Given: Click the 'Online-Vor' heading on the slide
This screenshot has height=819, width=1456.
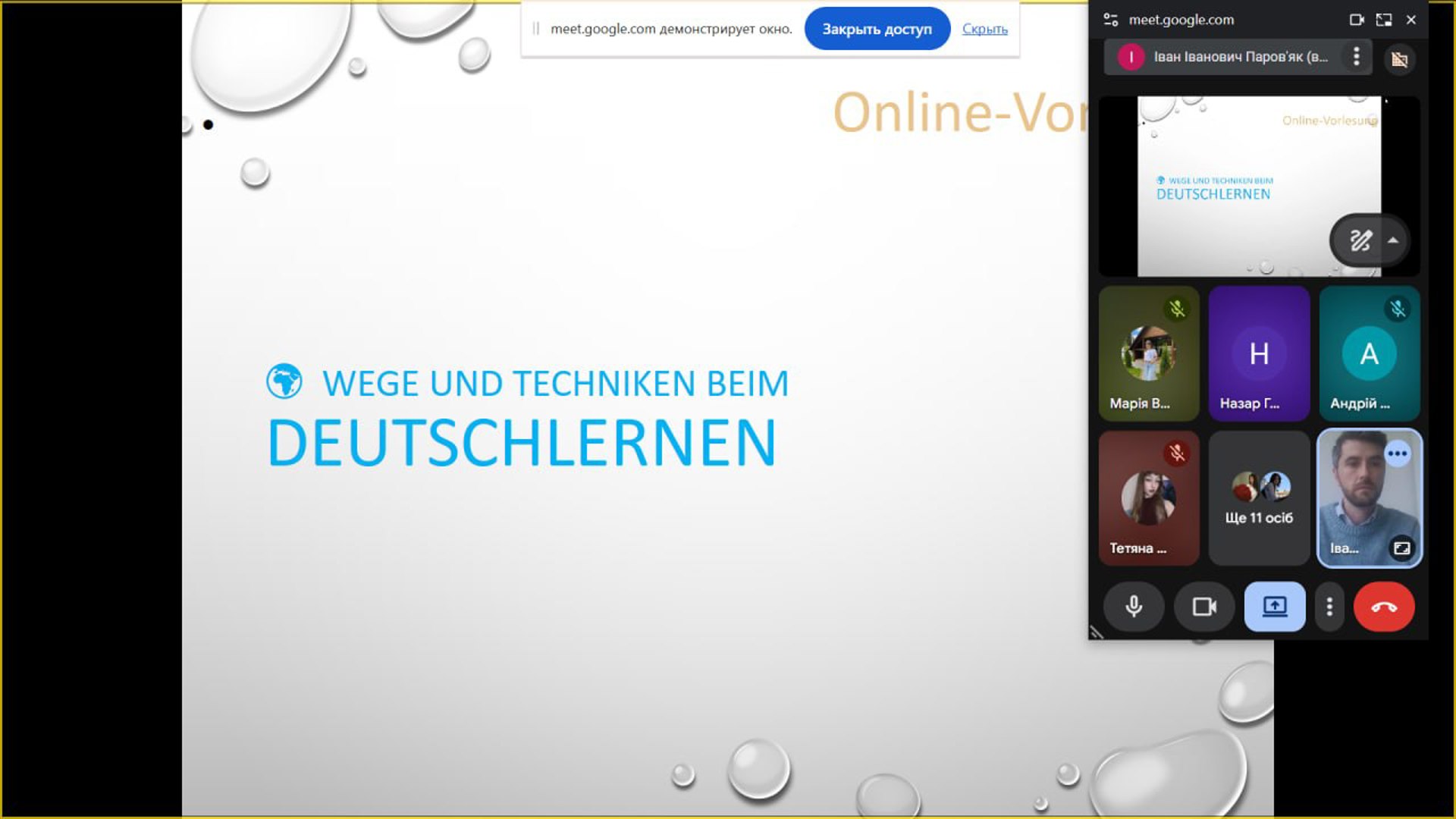Looking at the screenshot, I should (x=960, y=112).
